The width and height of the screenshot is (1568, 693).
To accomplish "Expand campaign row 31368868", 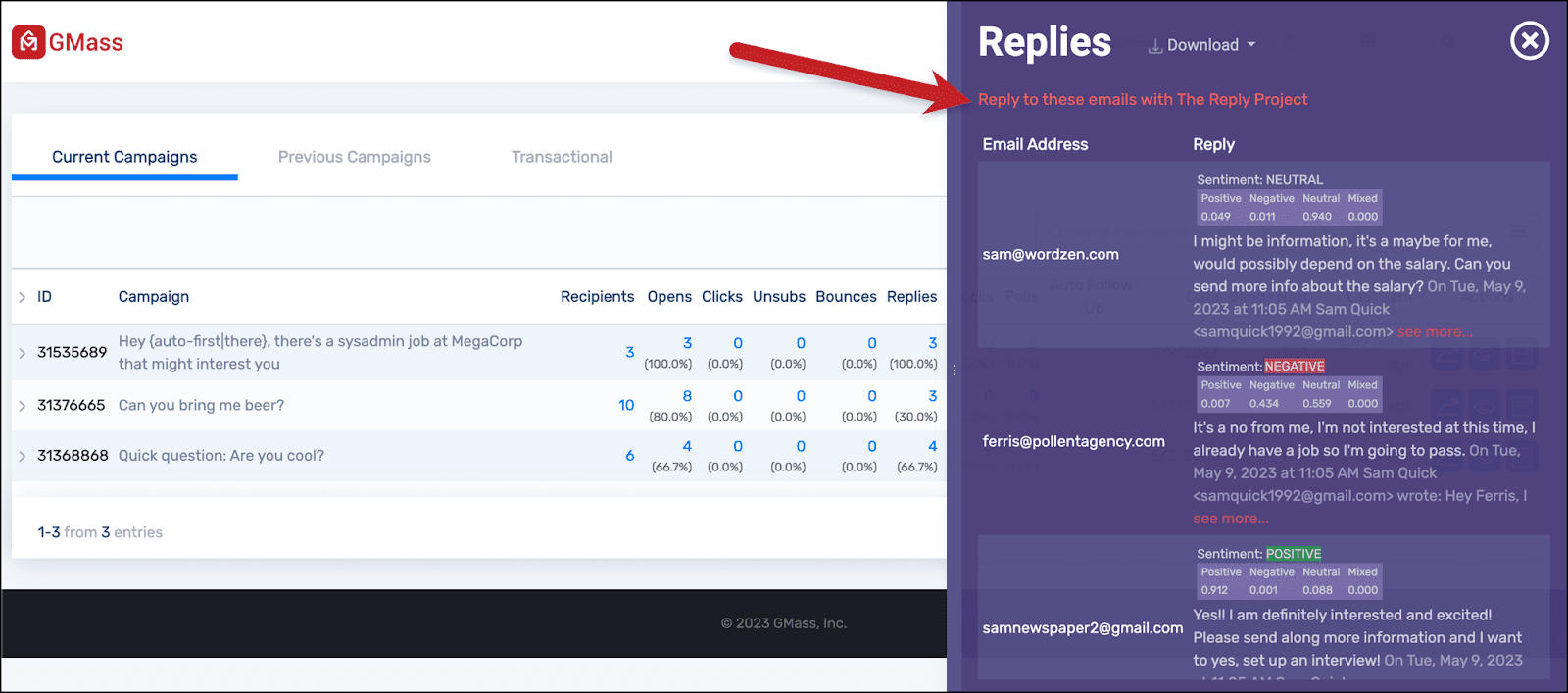I will tap(23, 456).
